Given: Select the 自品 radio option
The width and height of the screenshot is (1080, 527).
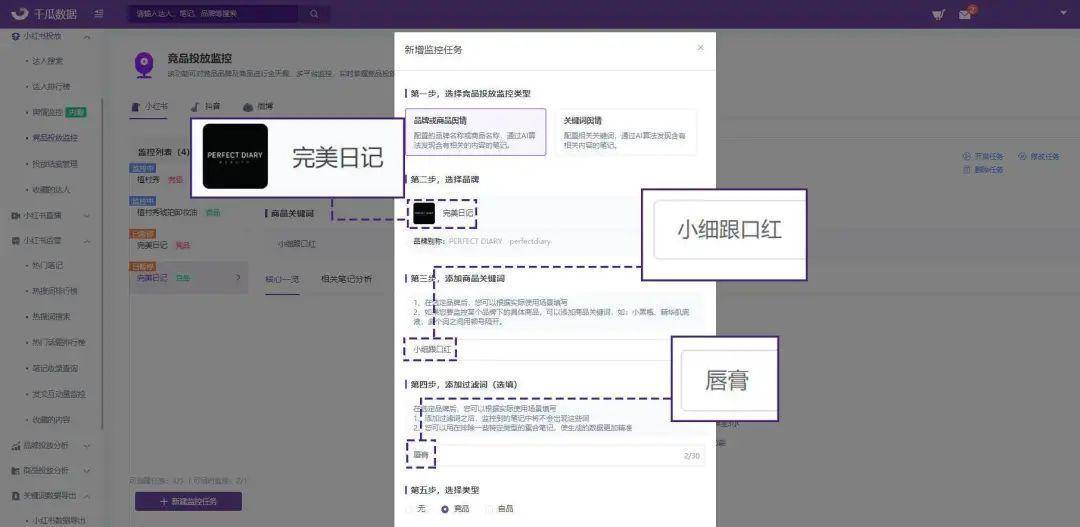Looking at the screenshot, I should [x=500, y=509].
